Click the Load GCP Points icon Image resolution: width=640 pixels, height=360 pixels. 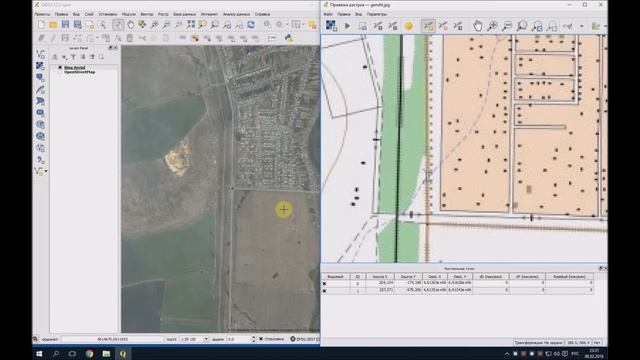pyautogui.click(x=378, y=26)
